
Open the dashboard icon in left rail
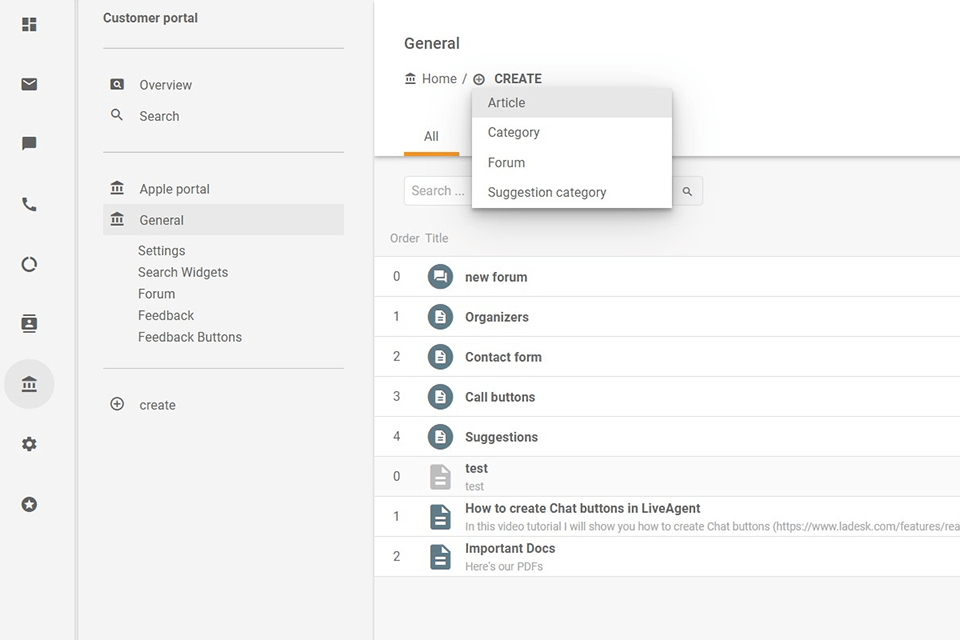29,24
